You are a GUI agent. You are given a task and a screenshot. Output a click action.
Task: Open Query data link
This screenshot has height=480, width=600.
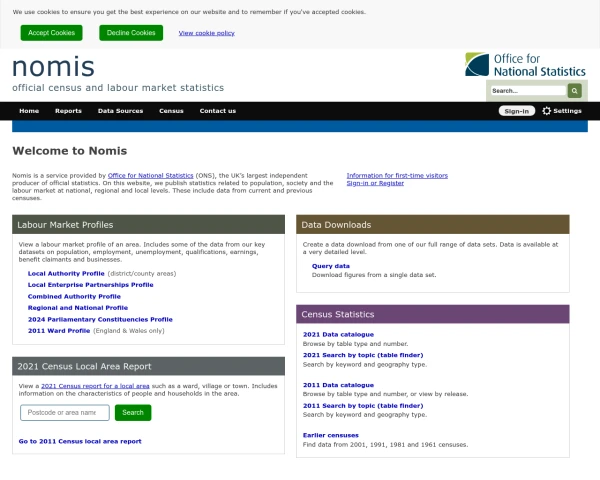(331, 266)
